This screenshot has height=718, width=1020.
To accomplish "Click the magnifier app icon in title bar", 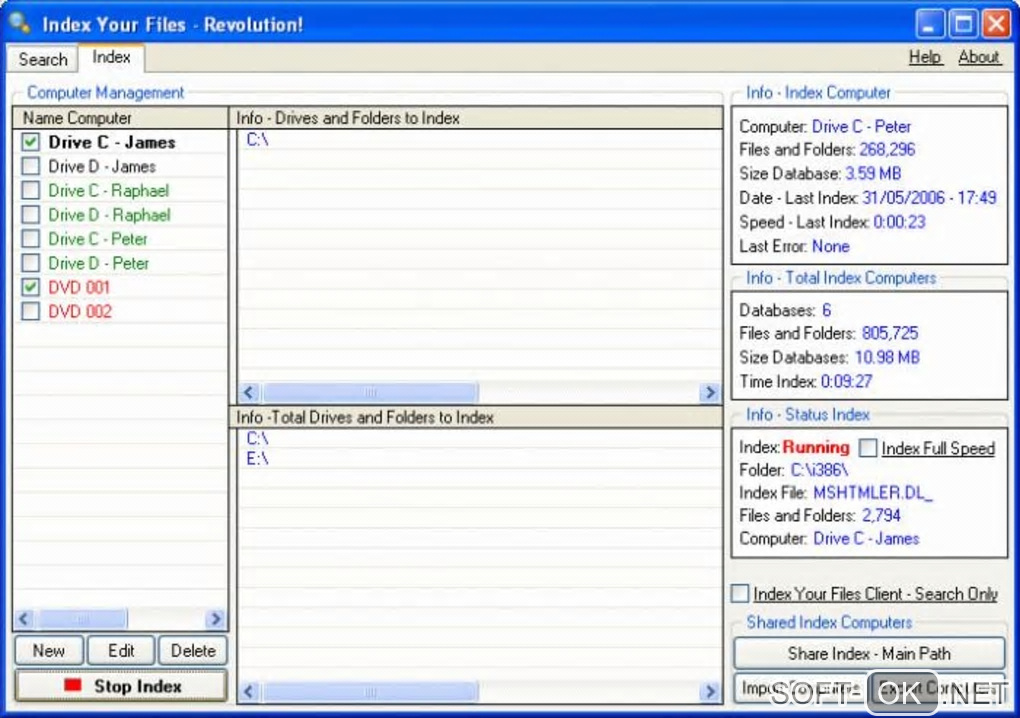I will click(20, 23).
